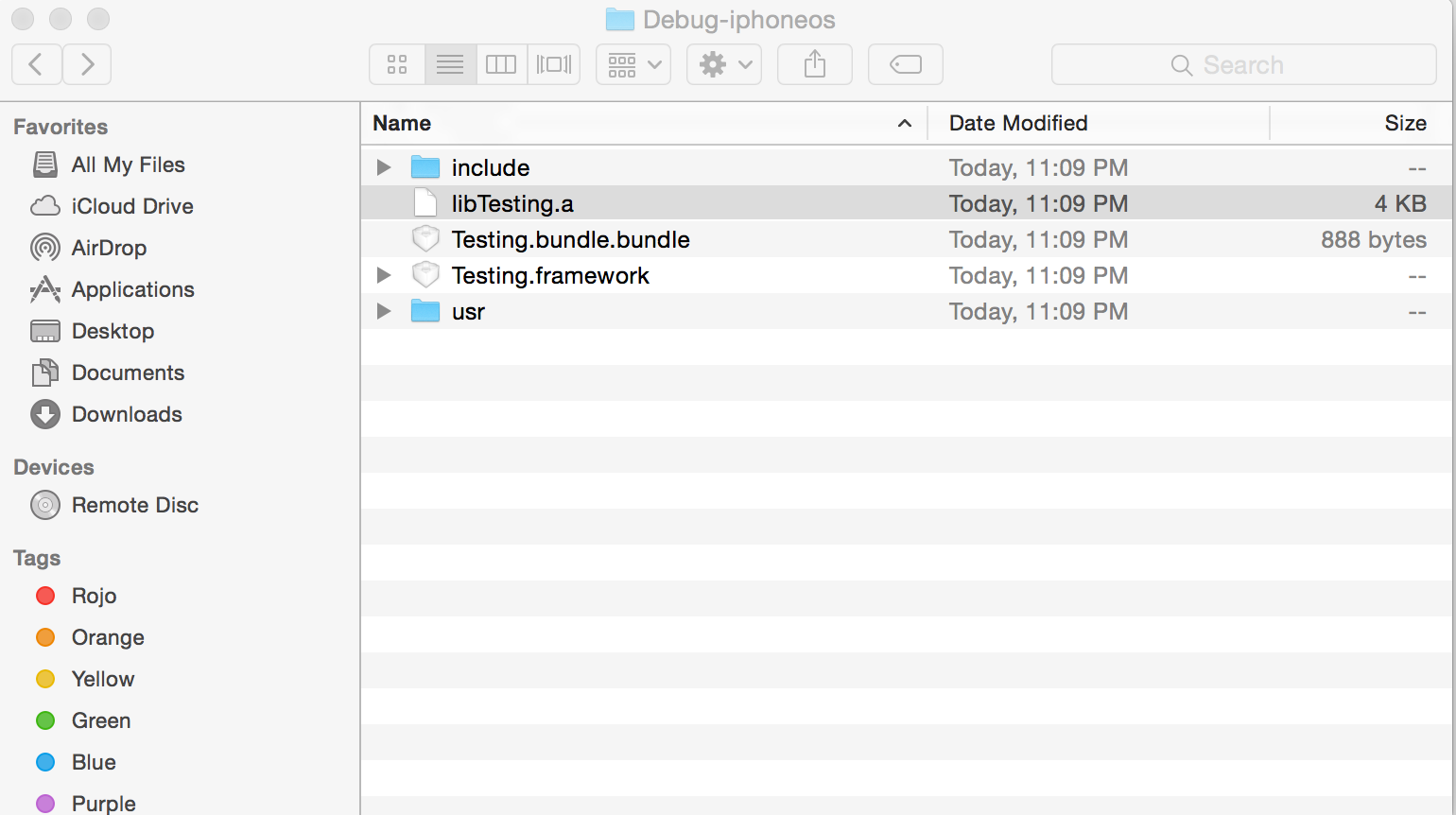This screenshot has height=815, width=1456.
Task: Open Documents in sidebar
Action: tap(107, 373)
